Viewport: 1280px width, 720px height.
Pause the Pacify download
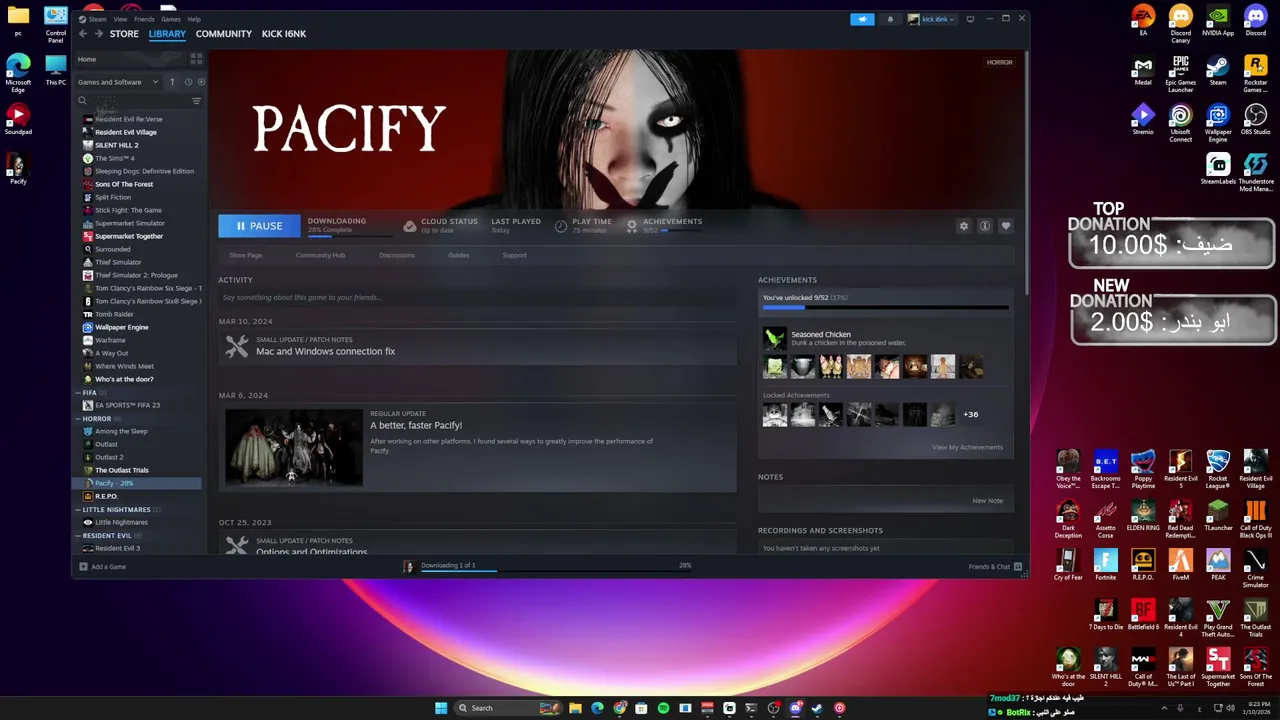259,226
